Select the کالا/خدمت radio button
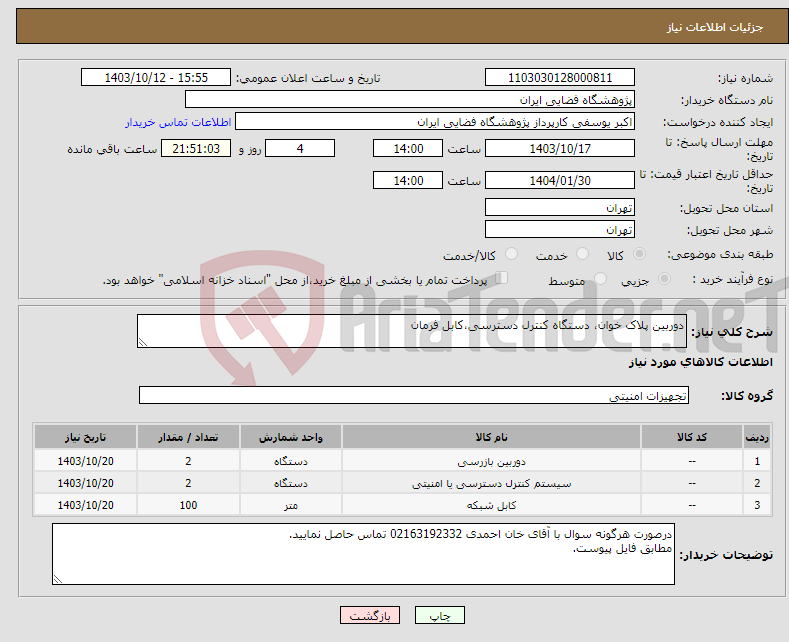 pyautogui.click(x=511, y=254)
